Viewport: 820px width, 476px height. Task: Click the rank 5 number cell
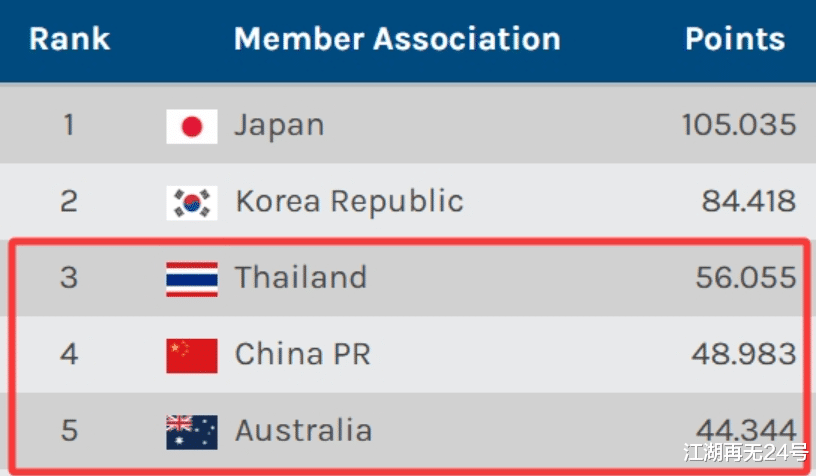point(68,431)
